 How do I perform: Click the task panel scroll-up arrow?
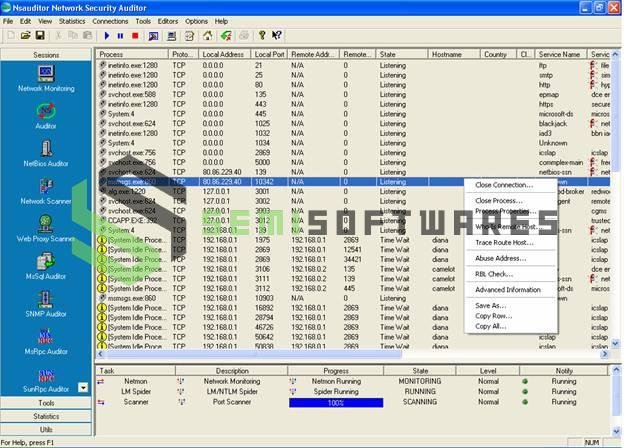[616, 370]
